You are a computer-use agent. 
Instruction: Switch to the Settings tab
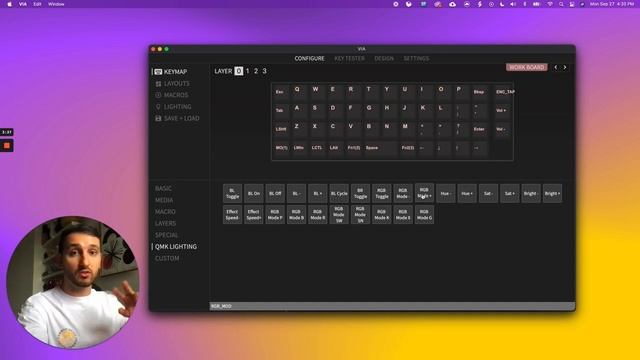pyautogui.click(x=416, y=58)
